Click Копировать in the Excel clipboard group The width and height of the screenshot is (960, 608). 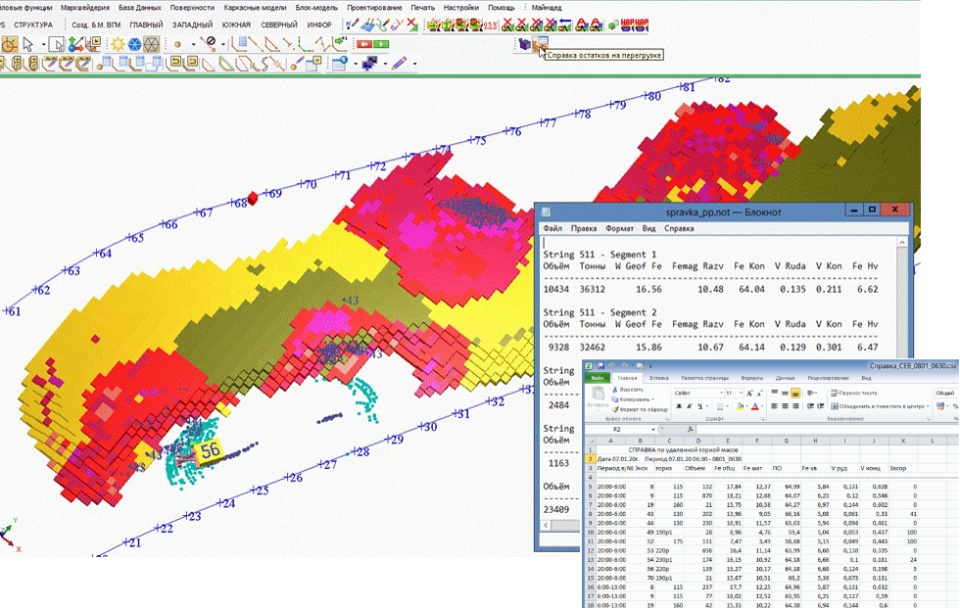631,399
